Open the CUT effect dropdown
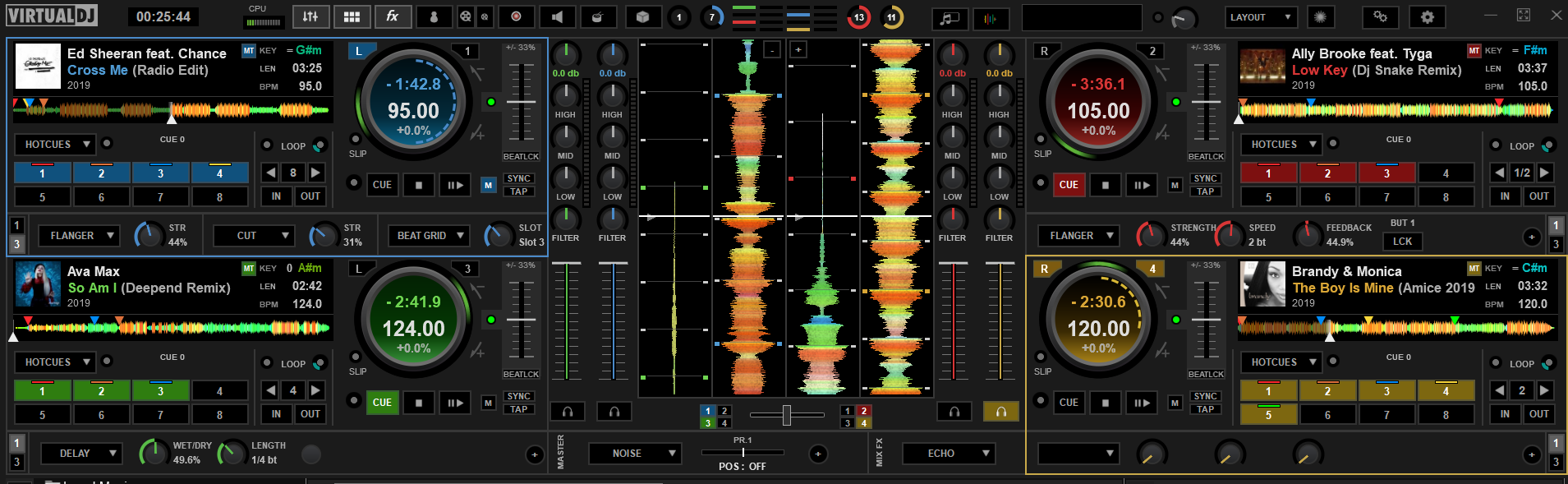 coord(254,236)
